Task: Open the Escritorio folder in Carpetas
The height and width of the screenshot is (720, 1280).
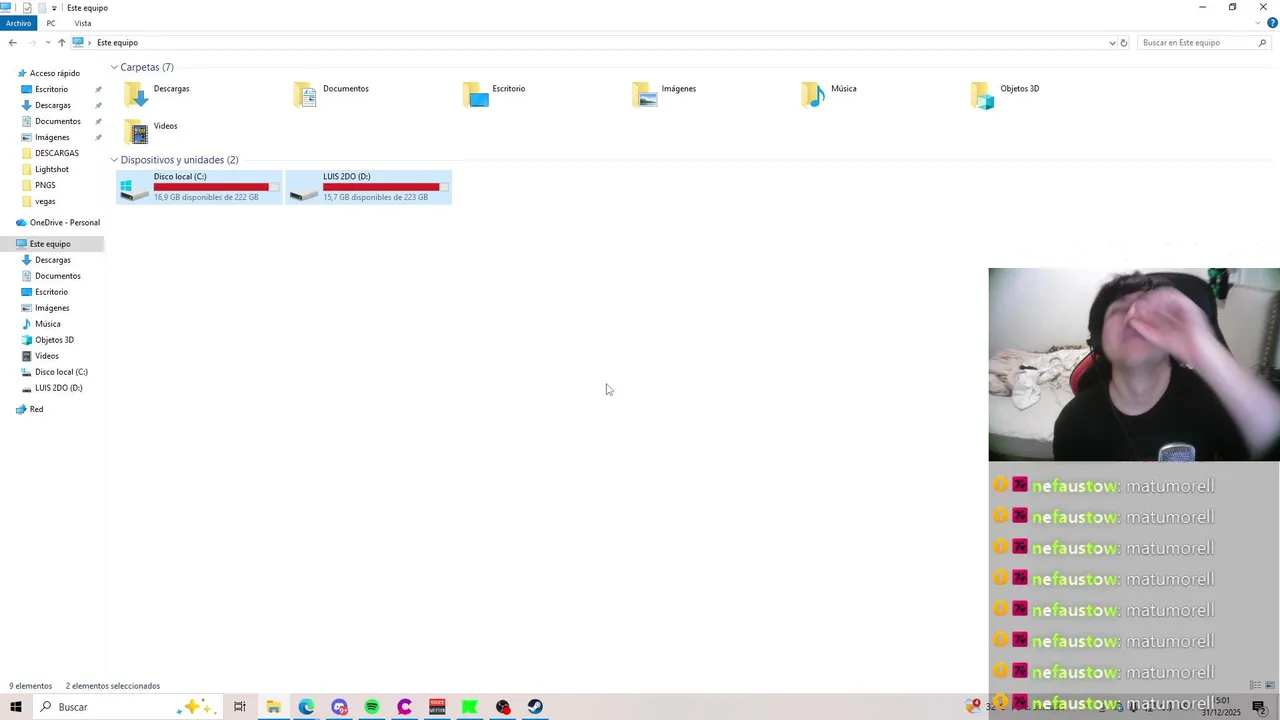Action: click(x=494, y=94)
